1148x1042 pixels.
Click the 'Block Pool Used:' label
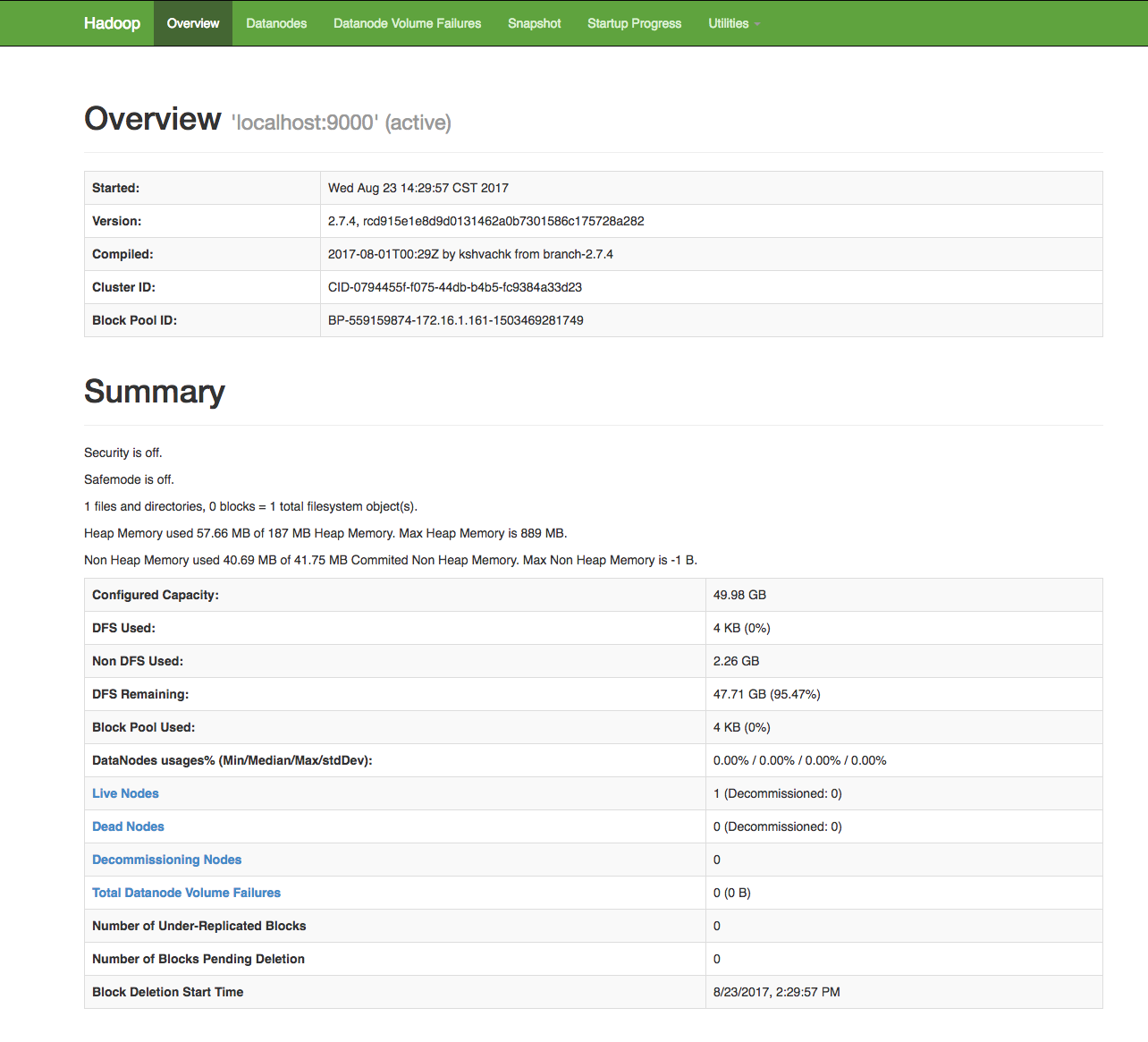[x=143, y=727]
